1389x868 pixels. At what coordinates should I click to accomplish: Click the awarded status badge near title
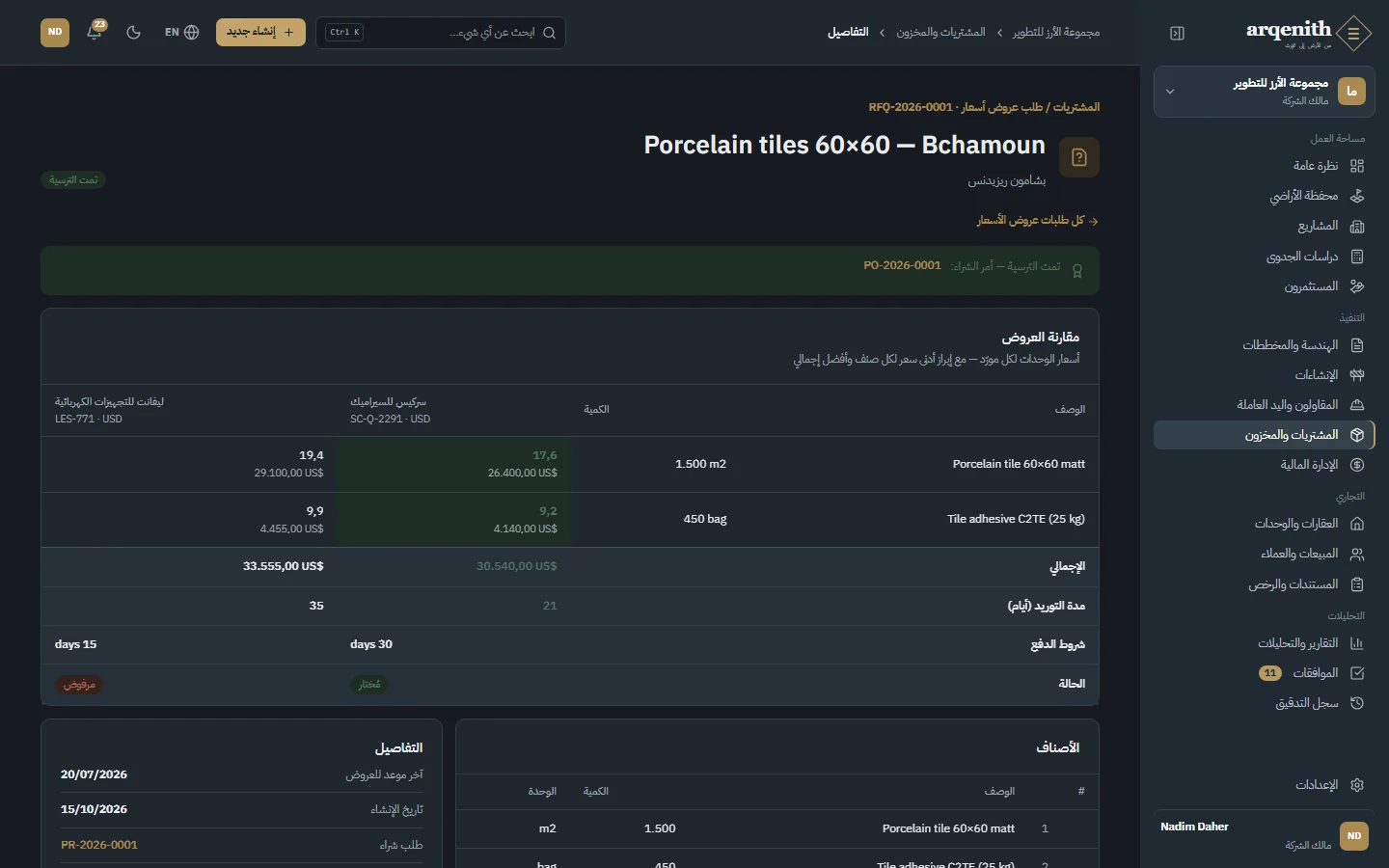coord(73,180)
